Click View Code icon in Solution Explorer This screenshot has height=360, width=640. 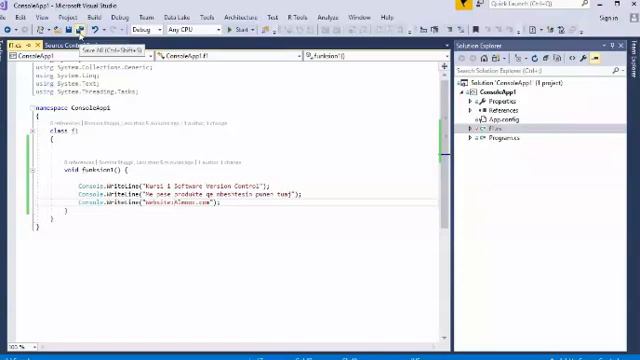(x=572, y=58)
